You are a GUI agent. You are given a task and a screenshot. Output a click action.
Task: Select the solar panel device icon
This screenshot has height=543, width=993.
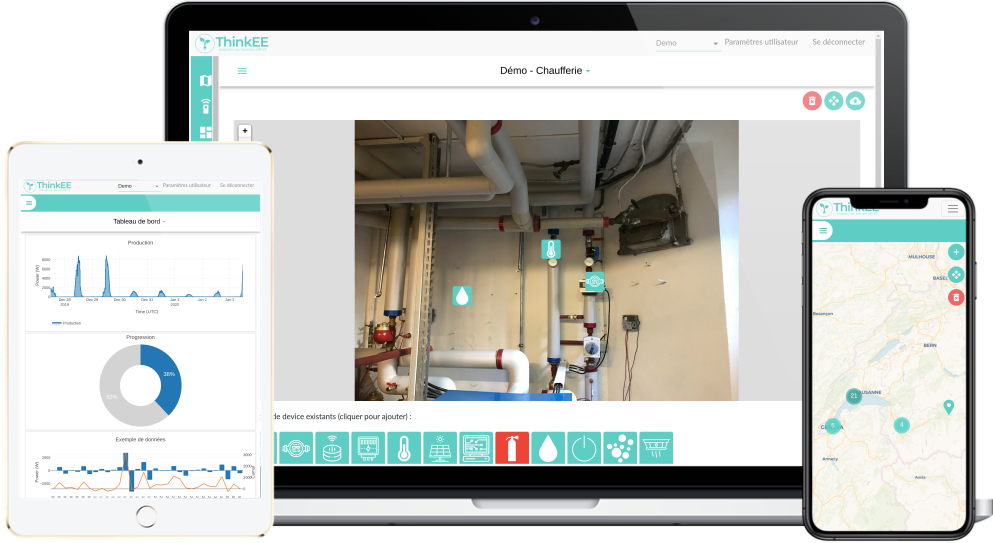(x=440, y=447)
